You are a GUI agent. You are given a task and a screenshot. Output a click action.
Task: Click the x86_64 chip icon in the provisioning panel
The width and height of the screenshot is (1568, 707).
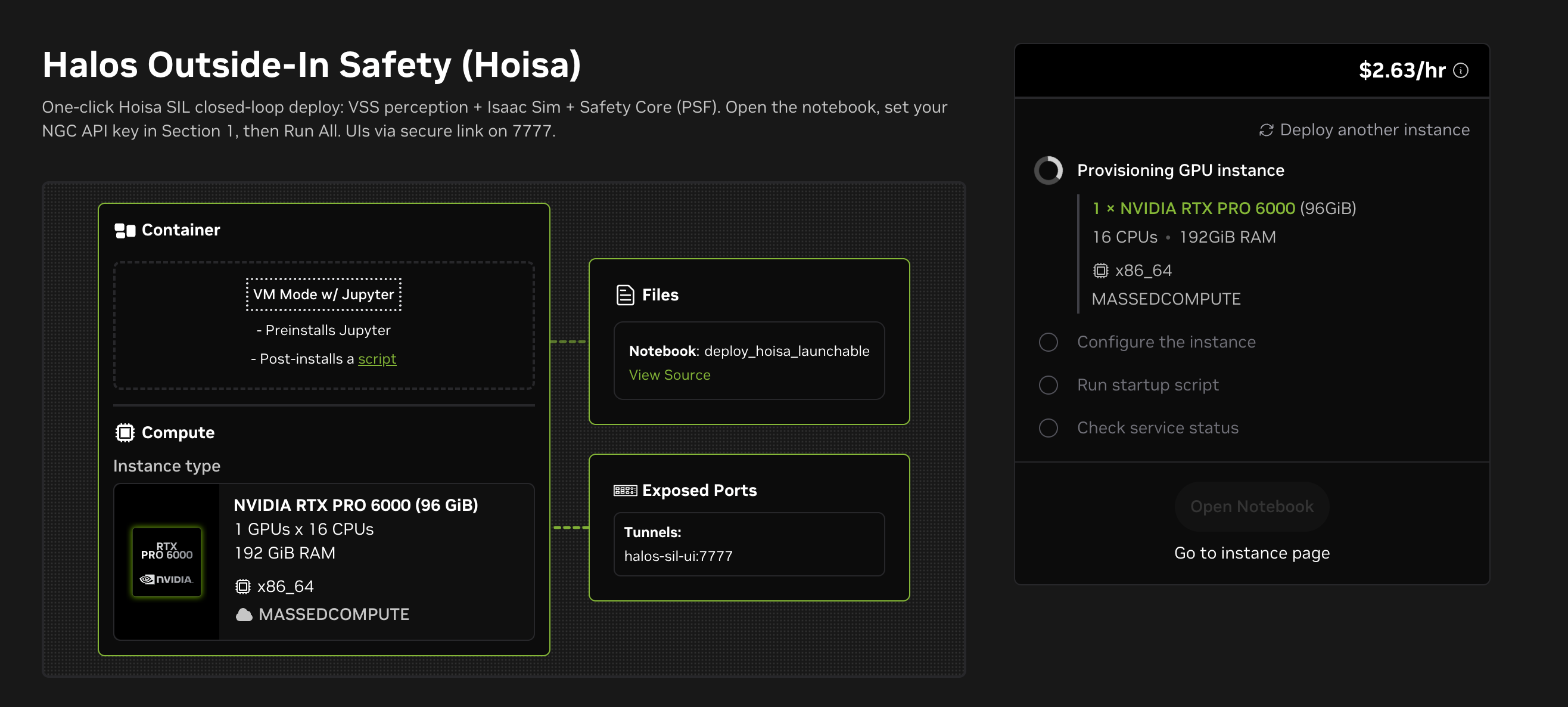pos(1100,271)
